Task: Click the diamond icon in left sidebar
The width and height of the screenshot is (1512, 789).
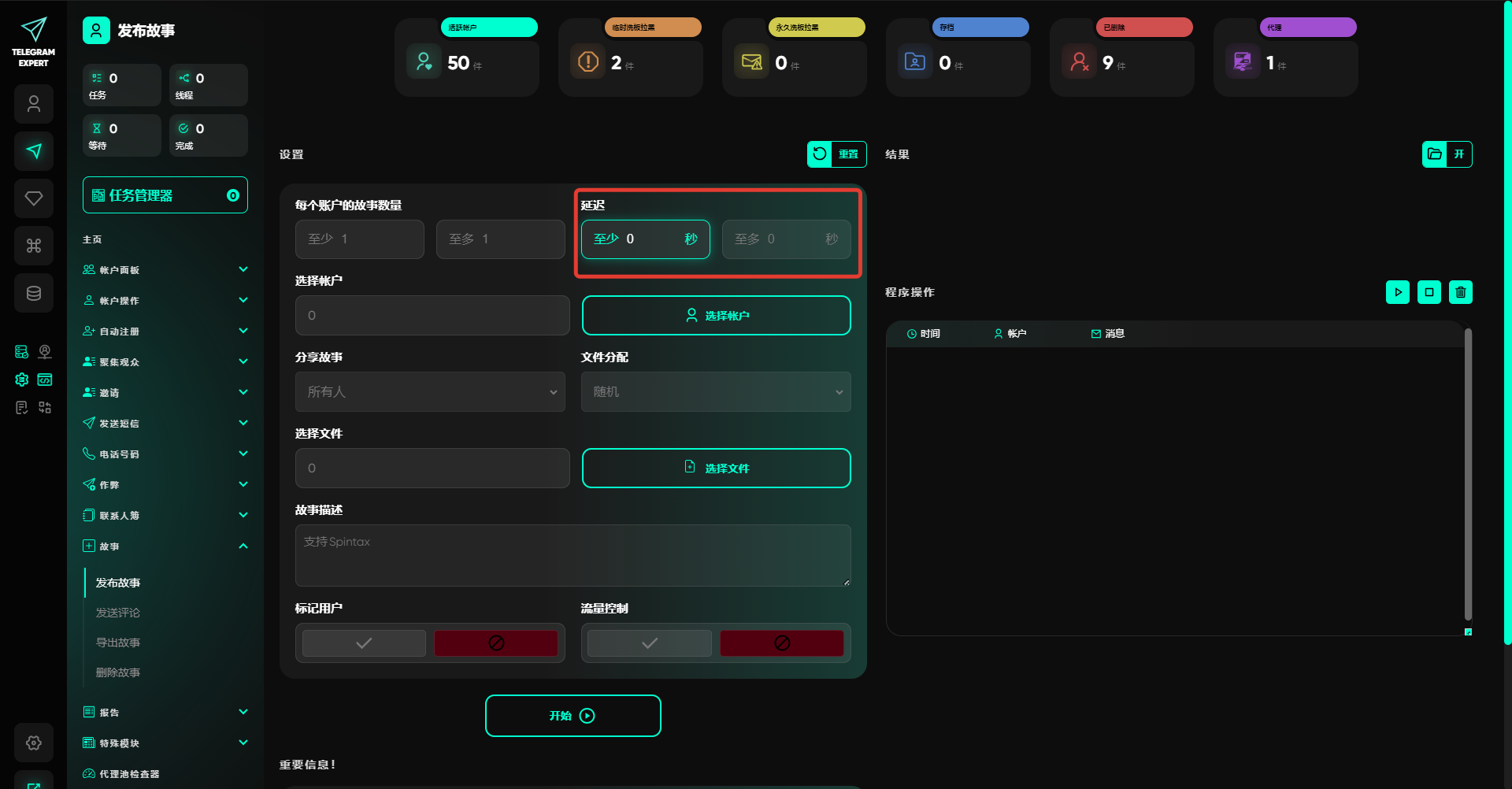Action: pyautogui.click(x=34, y=198)
